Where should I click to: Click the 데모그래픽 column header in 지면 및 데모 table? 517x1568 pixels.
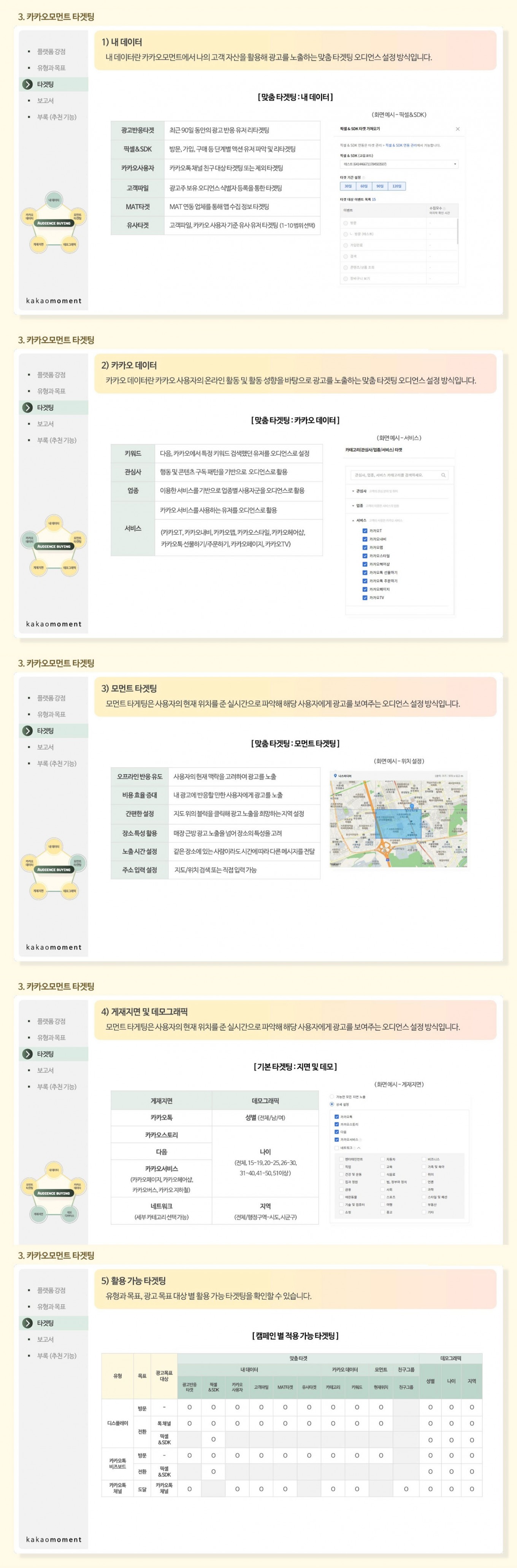point(265,1100)
